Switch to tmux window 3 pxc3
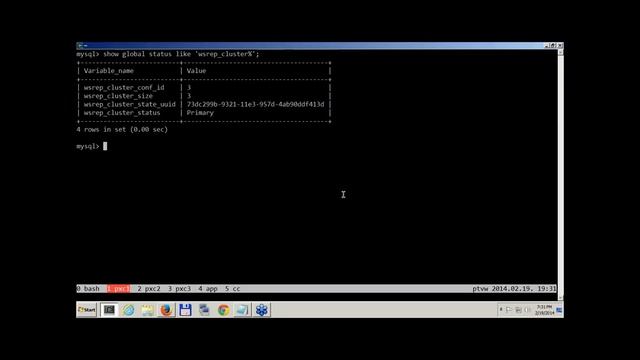Viewport: 640px width, 360px height. tap(179, 289)
